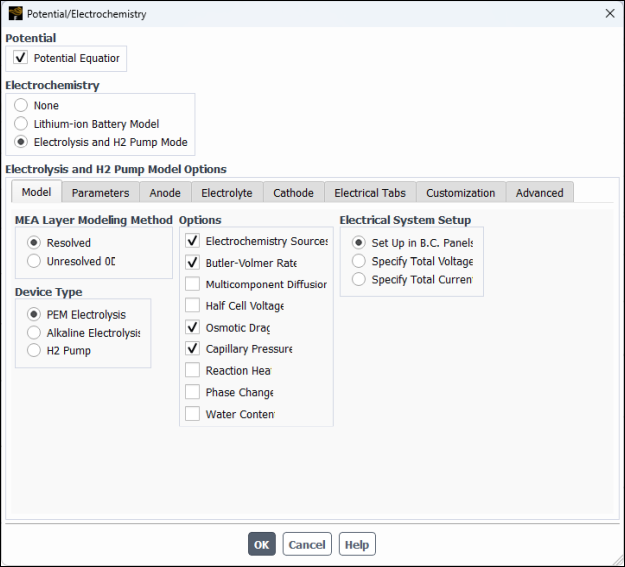
Task: Select None for Electrochemistry
Action: pyautogui.click(x=21, y=105)
